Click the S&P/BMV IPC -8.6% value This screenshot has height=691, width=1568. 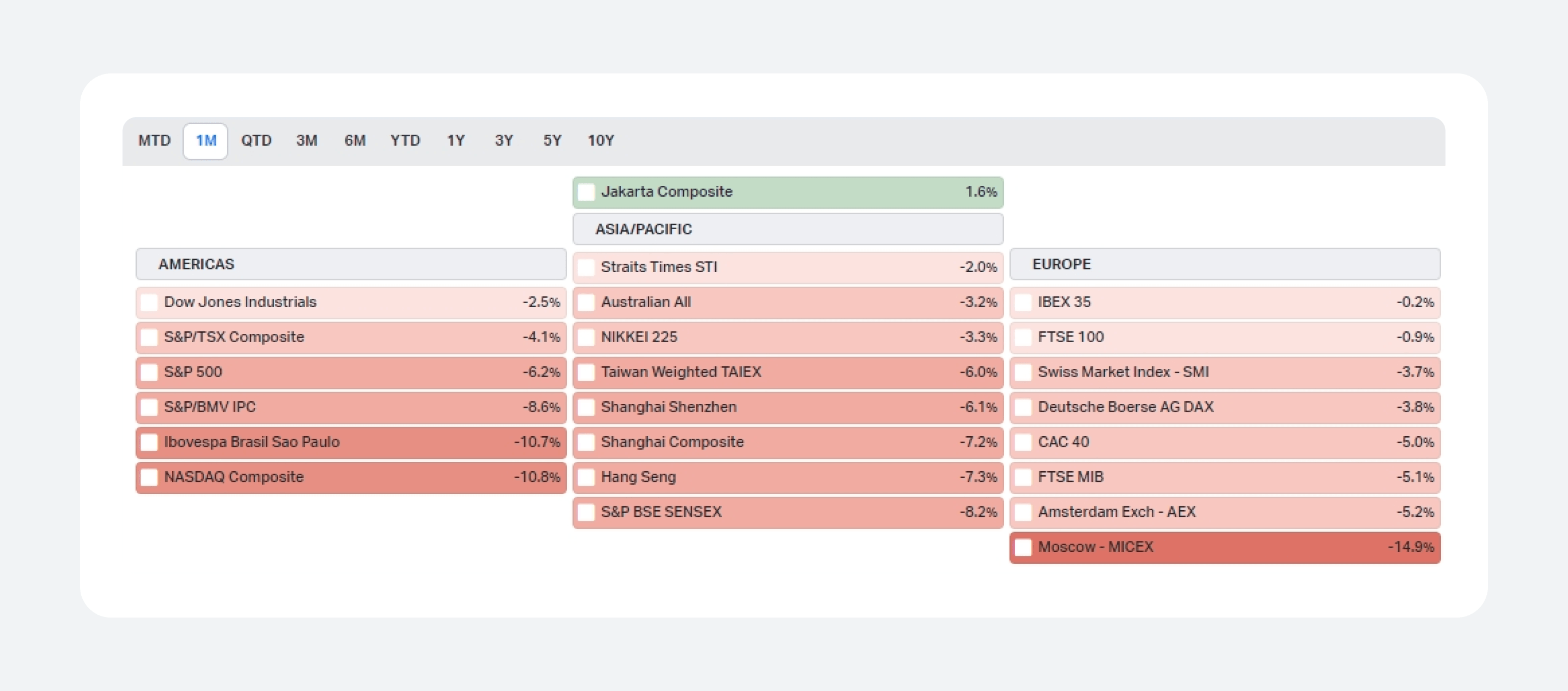tap(541, 407)
